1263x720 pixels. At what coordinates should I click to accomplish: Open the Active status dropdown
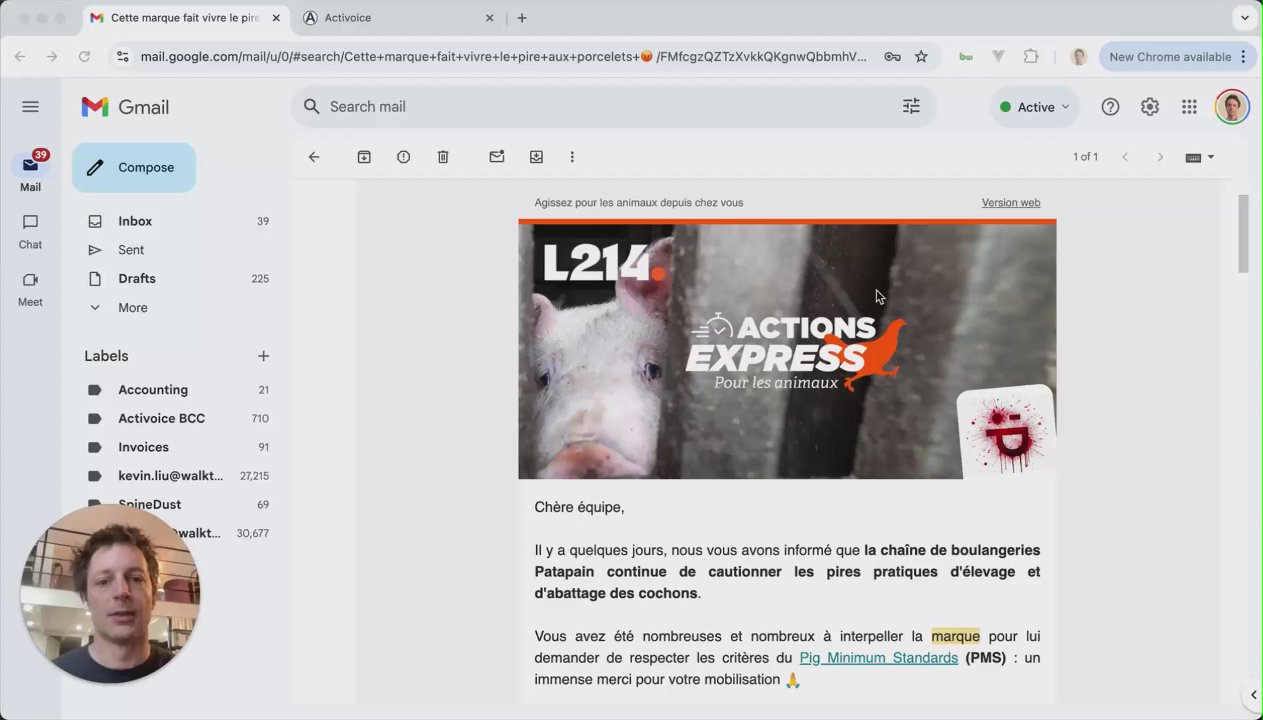pyautogui.click(x=1035, y=107)
